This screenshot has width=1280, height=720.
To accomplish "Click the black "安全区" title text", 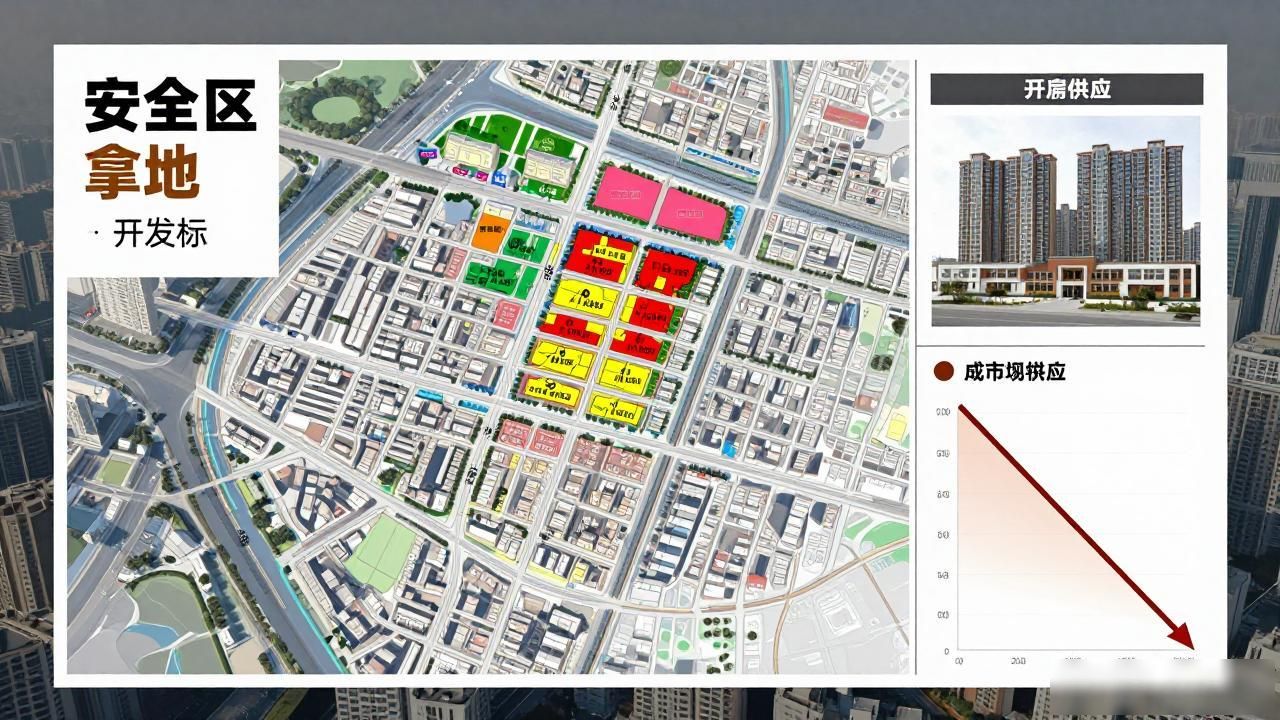I will pyautogui.click(x=170, y=105).
